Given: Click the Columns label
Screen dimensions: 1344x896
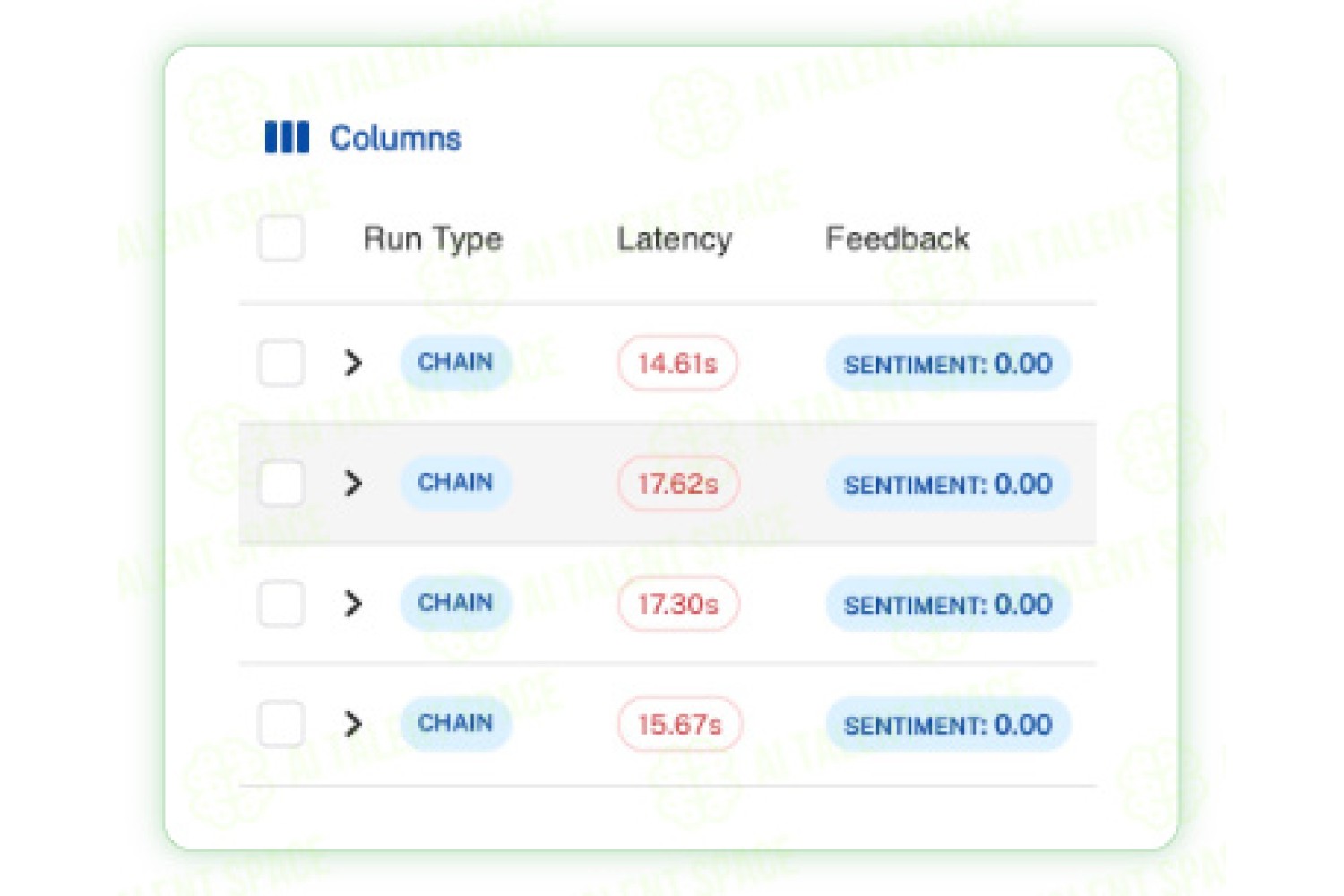Looking at the screenshot, I should [395, 138].
